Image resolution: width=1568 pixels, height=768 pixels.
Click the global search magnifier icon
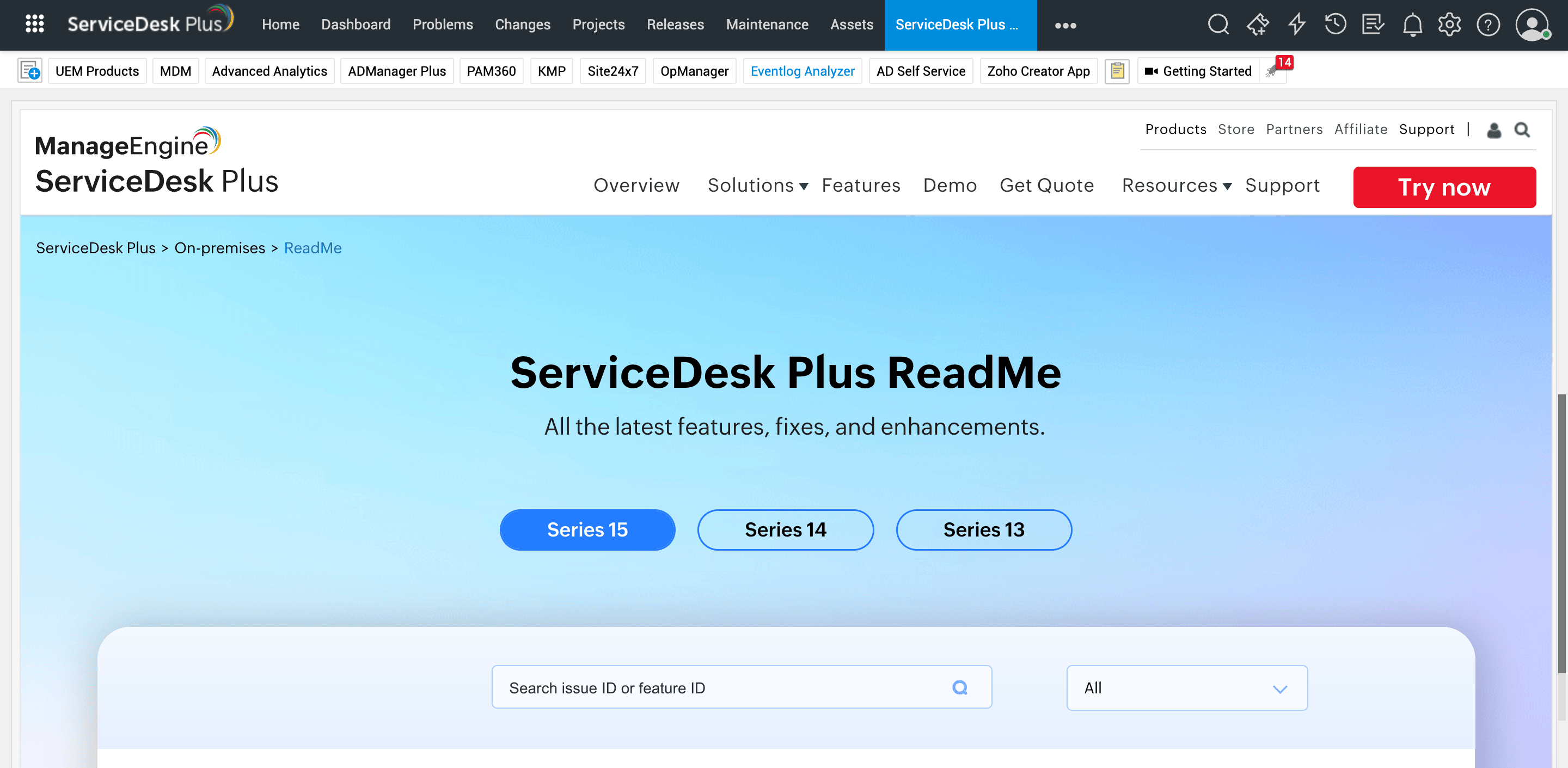click(x=1218, y=25)
